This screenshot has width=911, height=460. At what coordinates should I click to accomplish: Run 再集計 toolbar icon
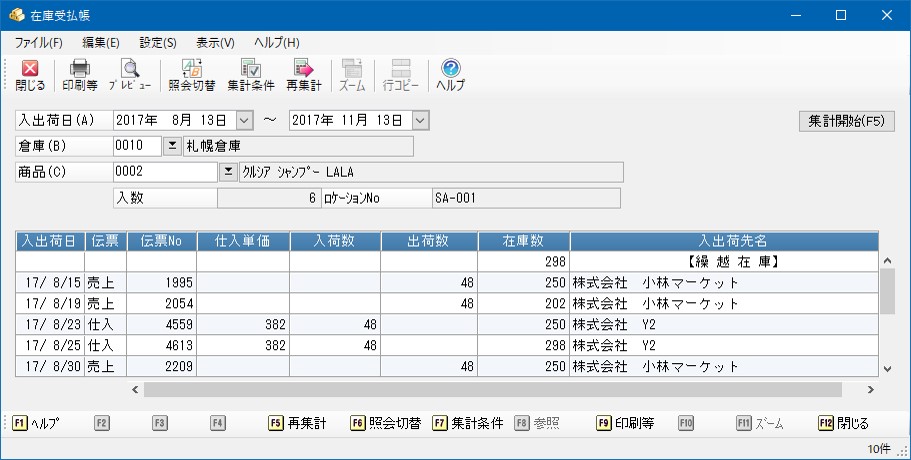coord(303,75)
